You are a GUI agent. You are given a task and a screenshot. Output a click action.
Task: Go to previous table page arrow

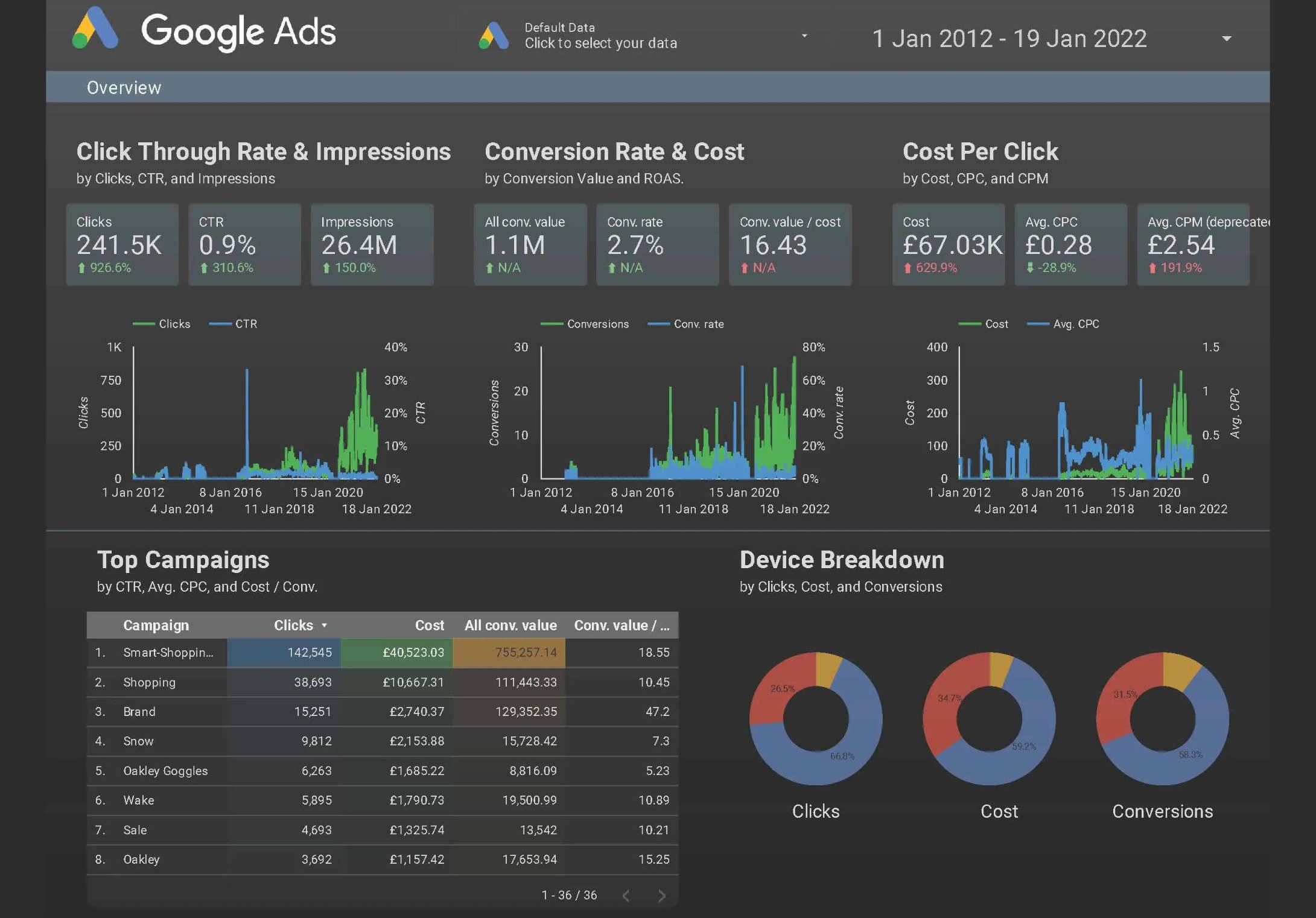click(626, 896)
